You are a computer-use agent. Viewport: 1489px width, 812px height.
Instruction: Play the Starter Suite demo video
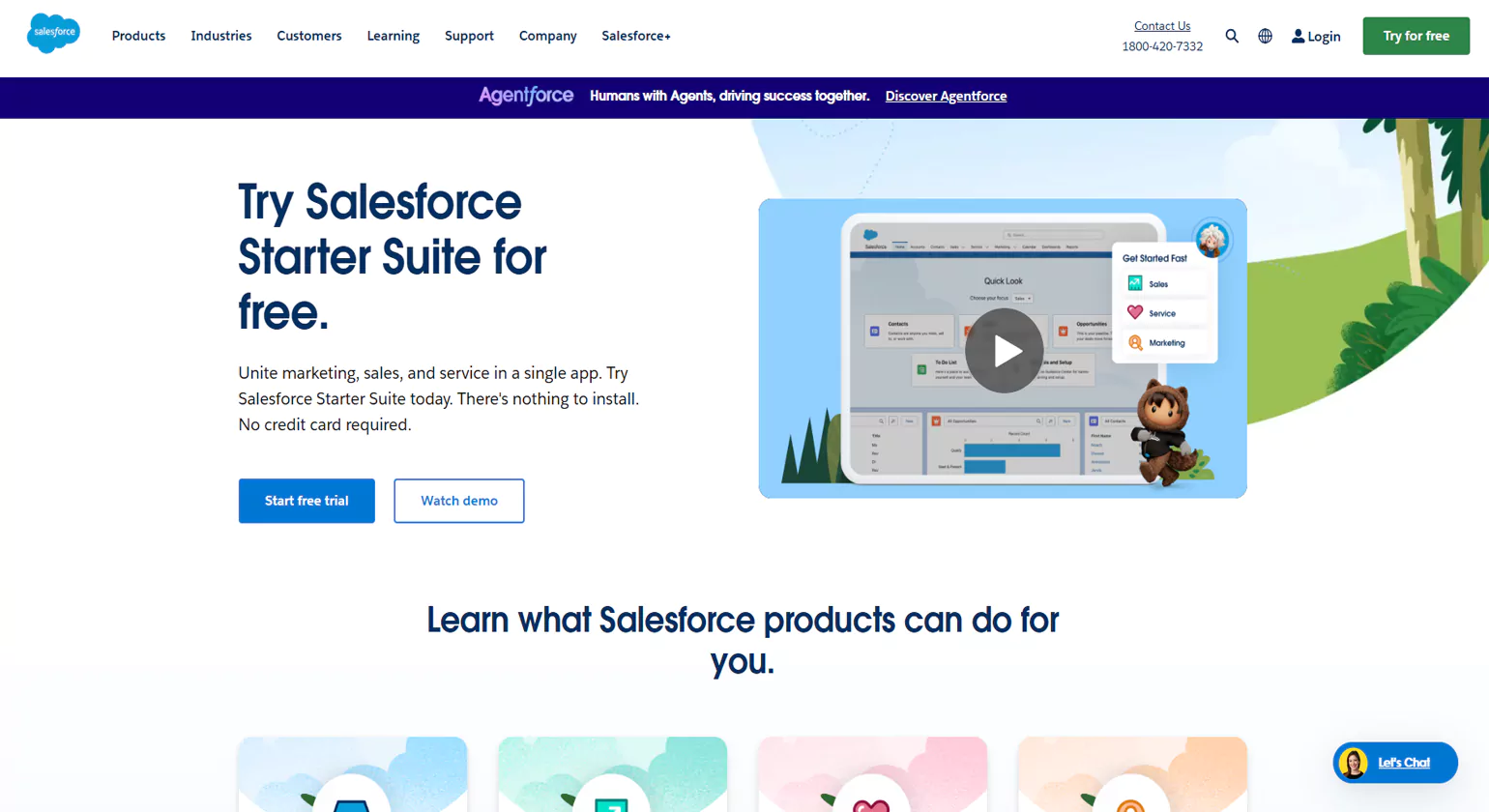(x=1004, y=350)
